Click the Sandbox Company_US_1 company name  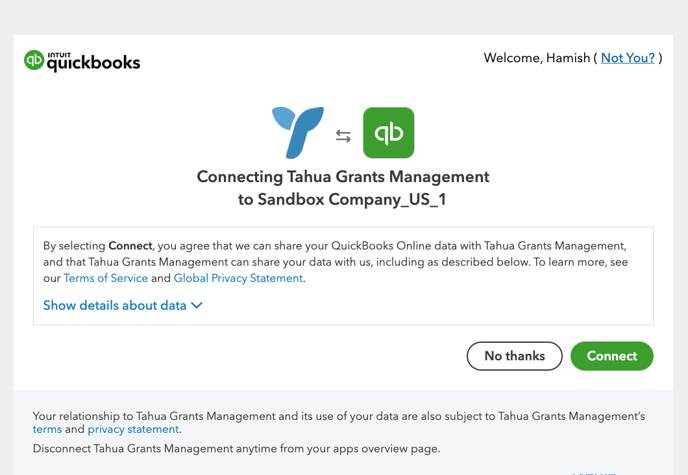coord(352,200)
